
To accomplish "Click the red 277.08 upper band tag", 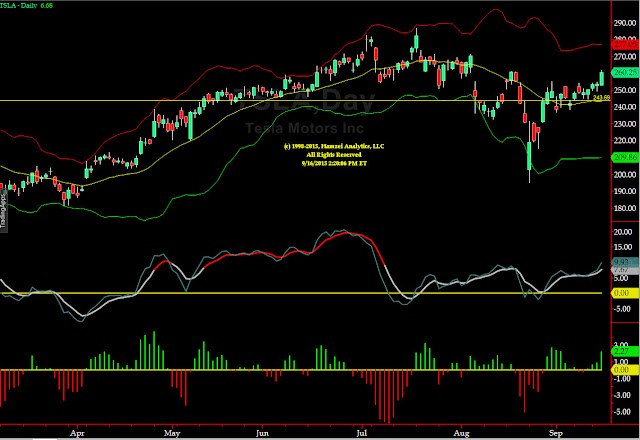I will [x=625, y=44].
